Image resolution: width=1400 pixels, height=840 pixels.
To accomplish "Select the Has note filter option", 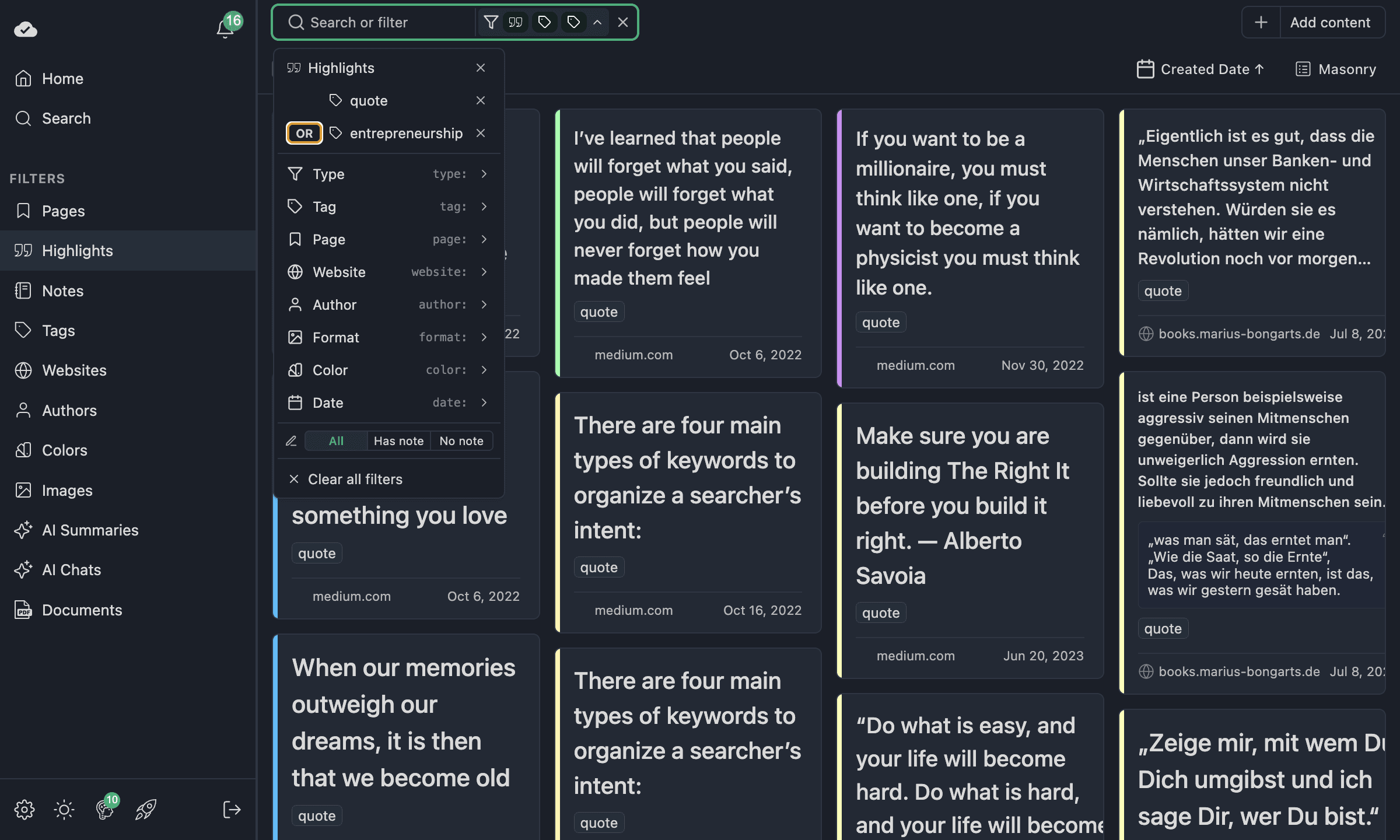I will 398,441.
